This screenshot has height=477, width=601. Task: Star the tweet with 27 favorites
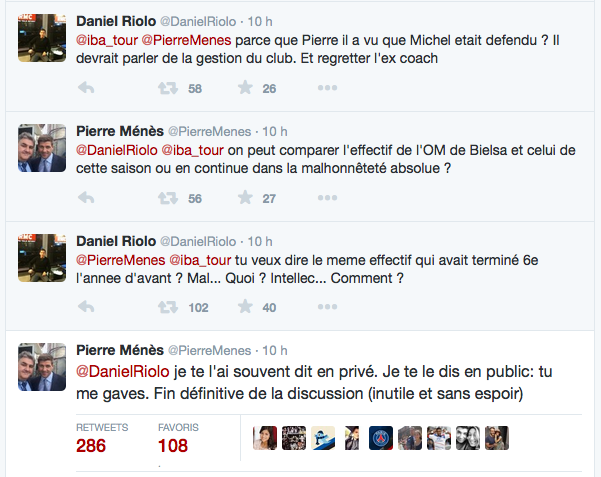[245, 197]
